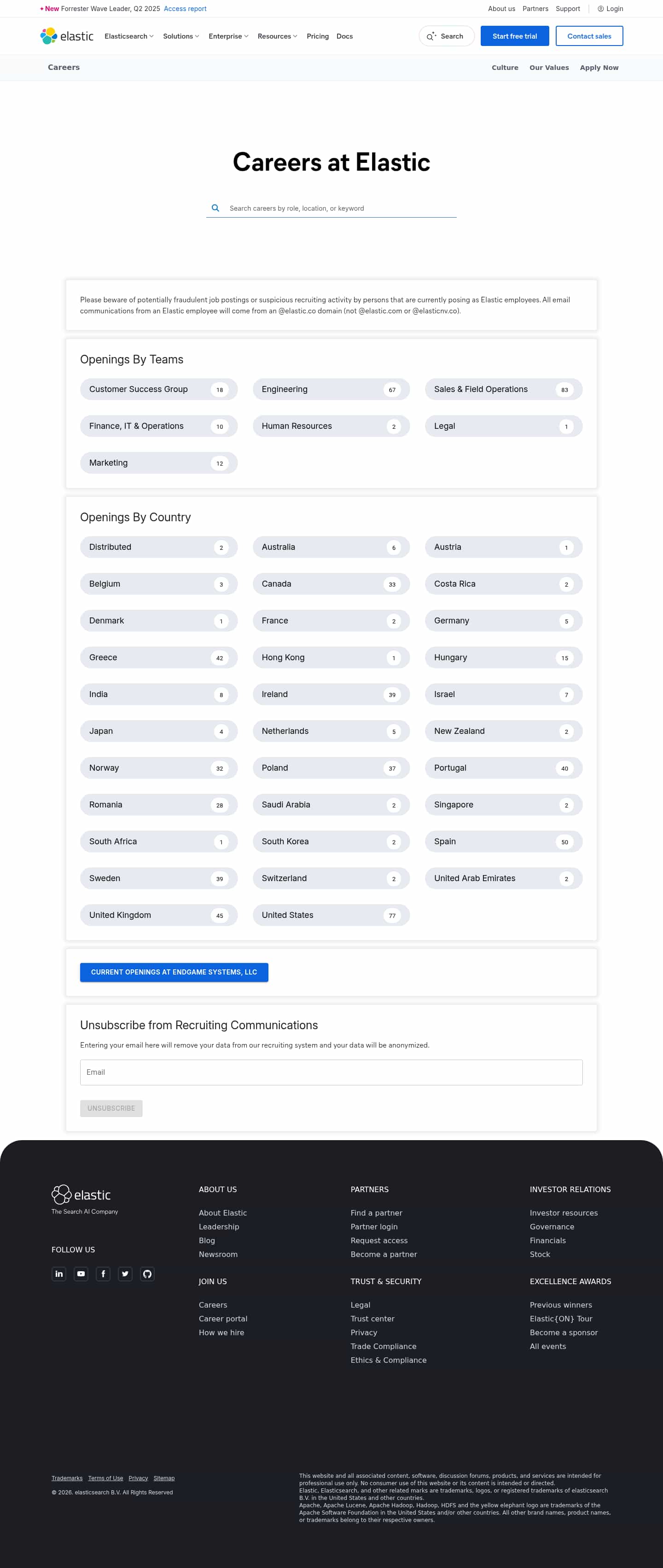Open LinkedIn social icon in footer
This screenshot has height=1568, width=663.
point(59,1274)
